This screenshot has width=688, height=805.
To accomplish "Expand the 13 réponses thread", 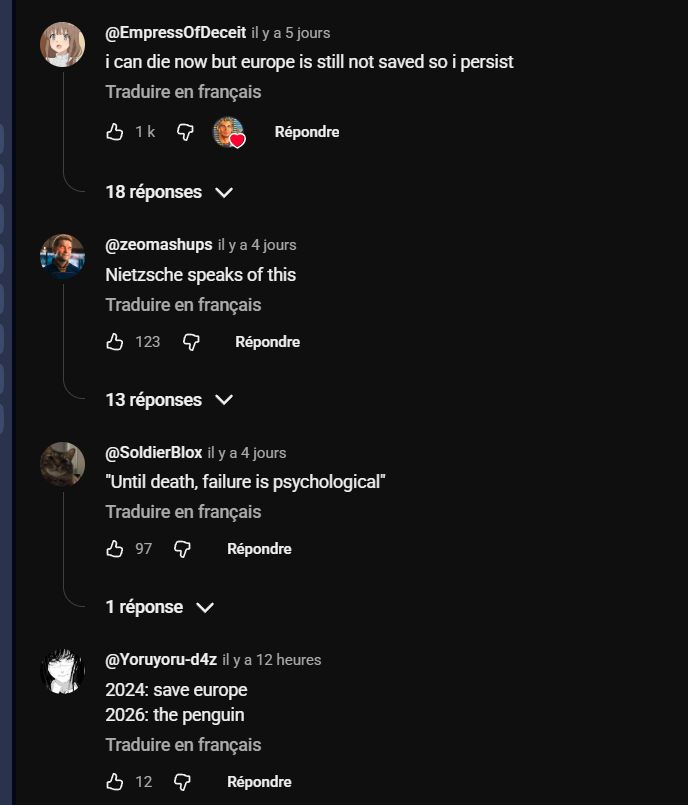I will click(168, 400).
